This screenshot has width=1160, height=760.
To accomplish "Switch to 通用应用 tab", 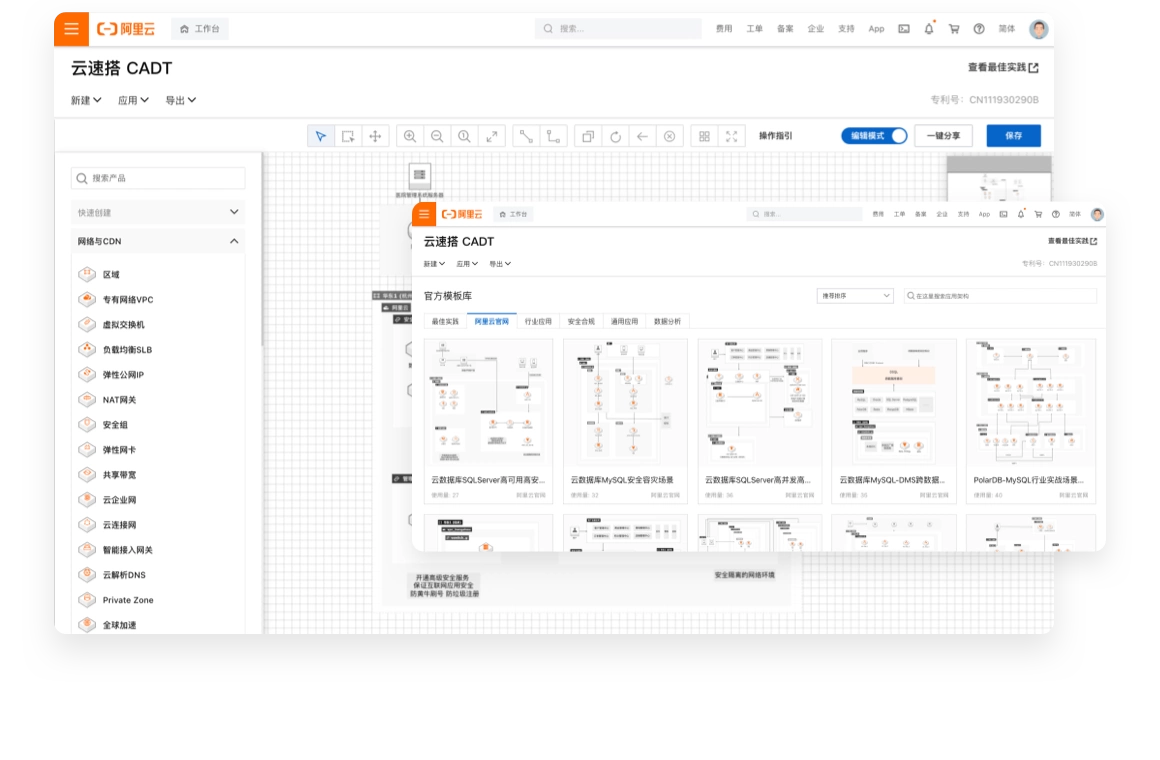I will [624, 321].
